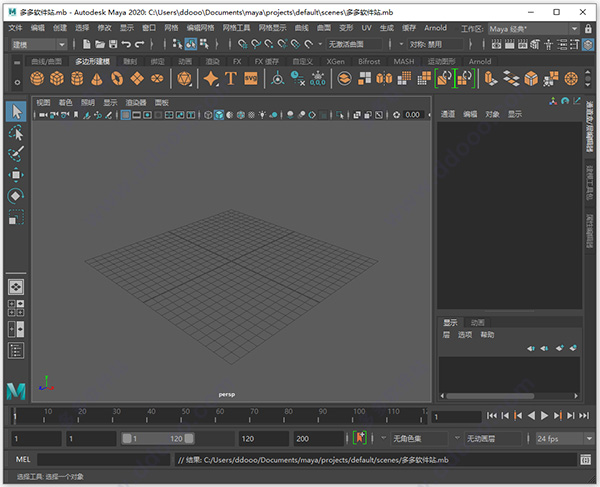Switch to four-view pane layout

tap(16, 307)
